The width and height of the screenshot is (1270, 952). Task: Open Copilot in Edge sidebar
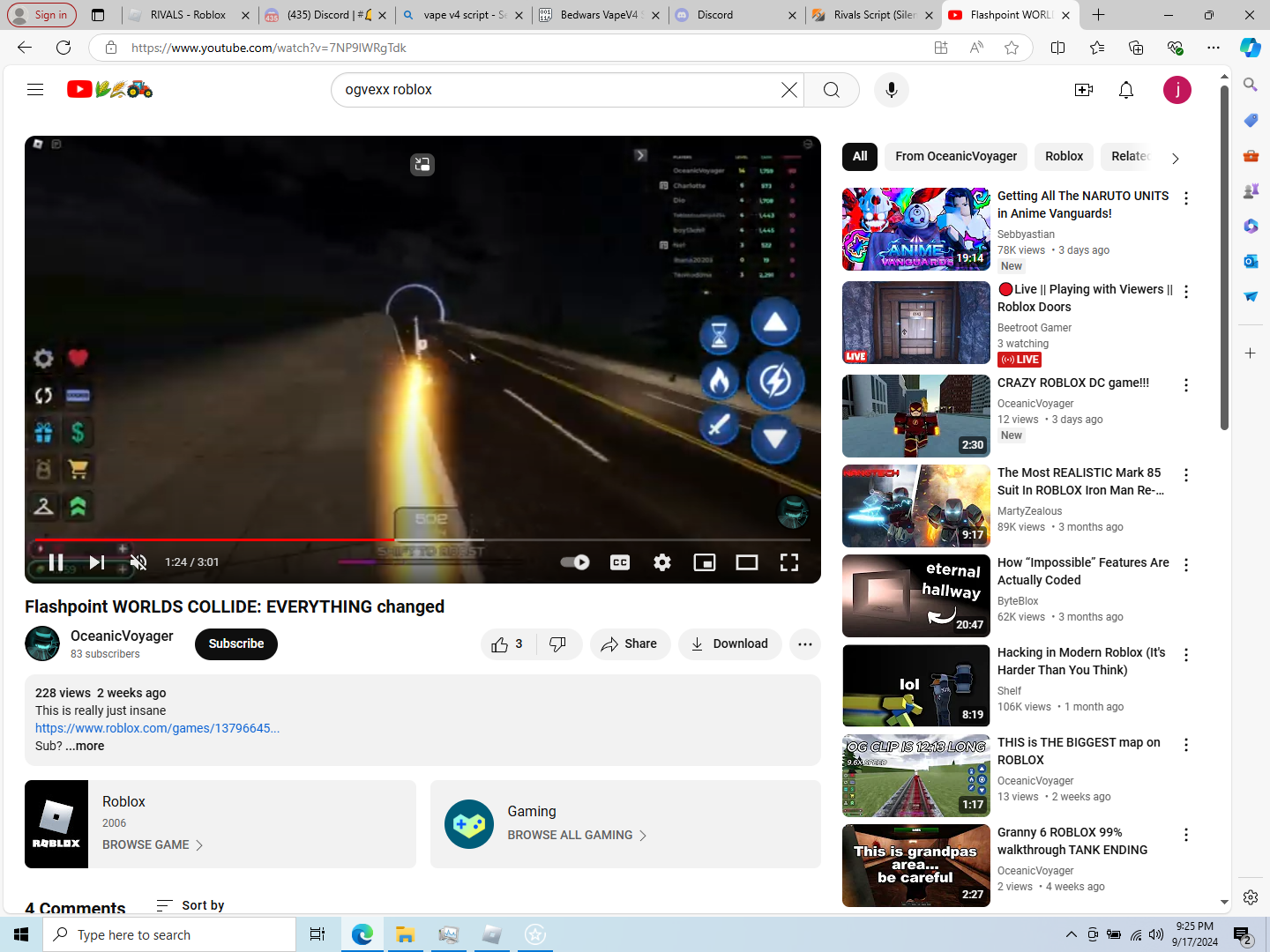pos(1251,48)
